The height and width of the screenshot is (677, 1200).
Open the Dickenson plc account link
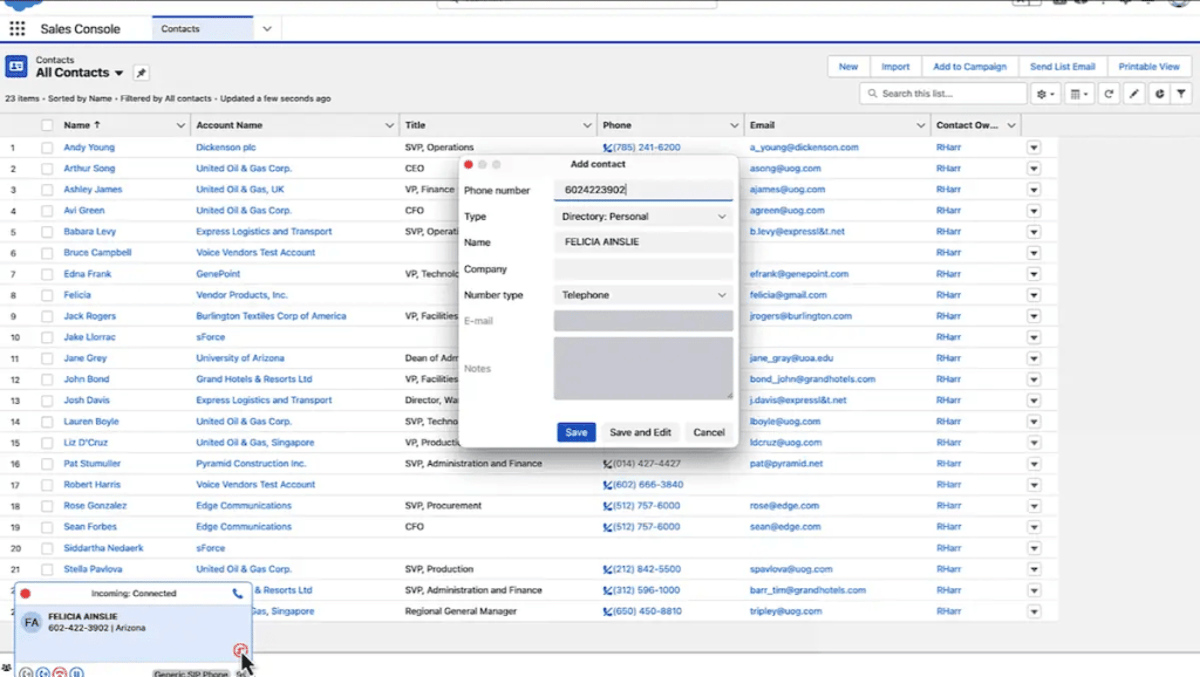[226, 148]
